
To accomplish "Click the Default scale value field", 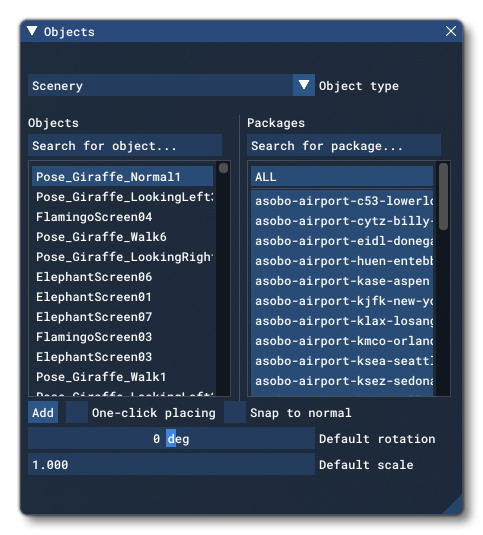I will tap(171, 464).
